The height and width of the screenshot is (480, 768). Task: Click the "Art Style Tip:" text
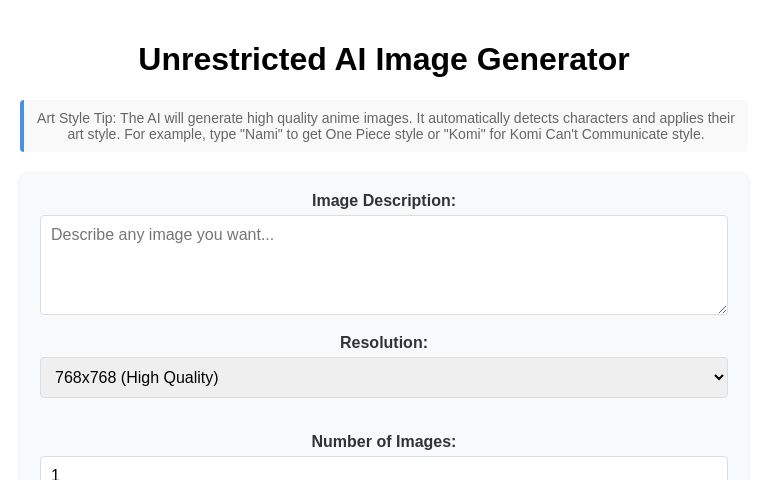(x=77, y=118)
